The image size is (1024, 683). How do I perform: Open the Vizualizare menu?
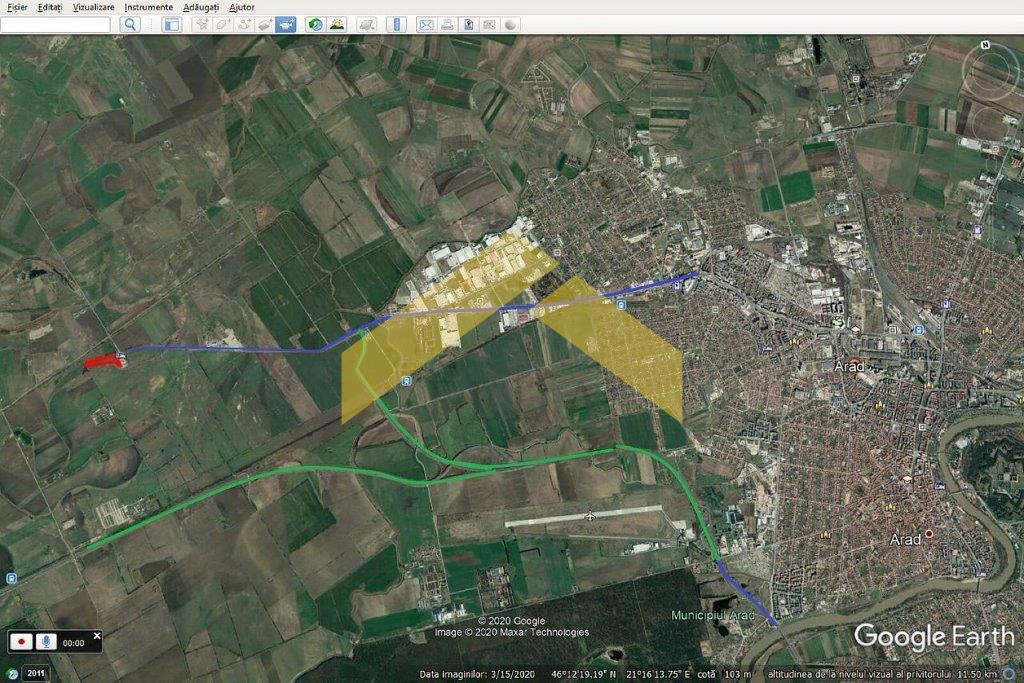click(x=93, y=7)
